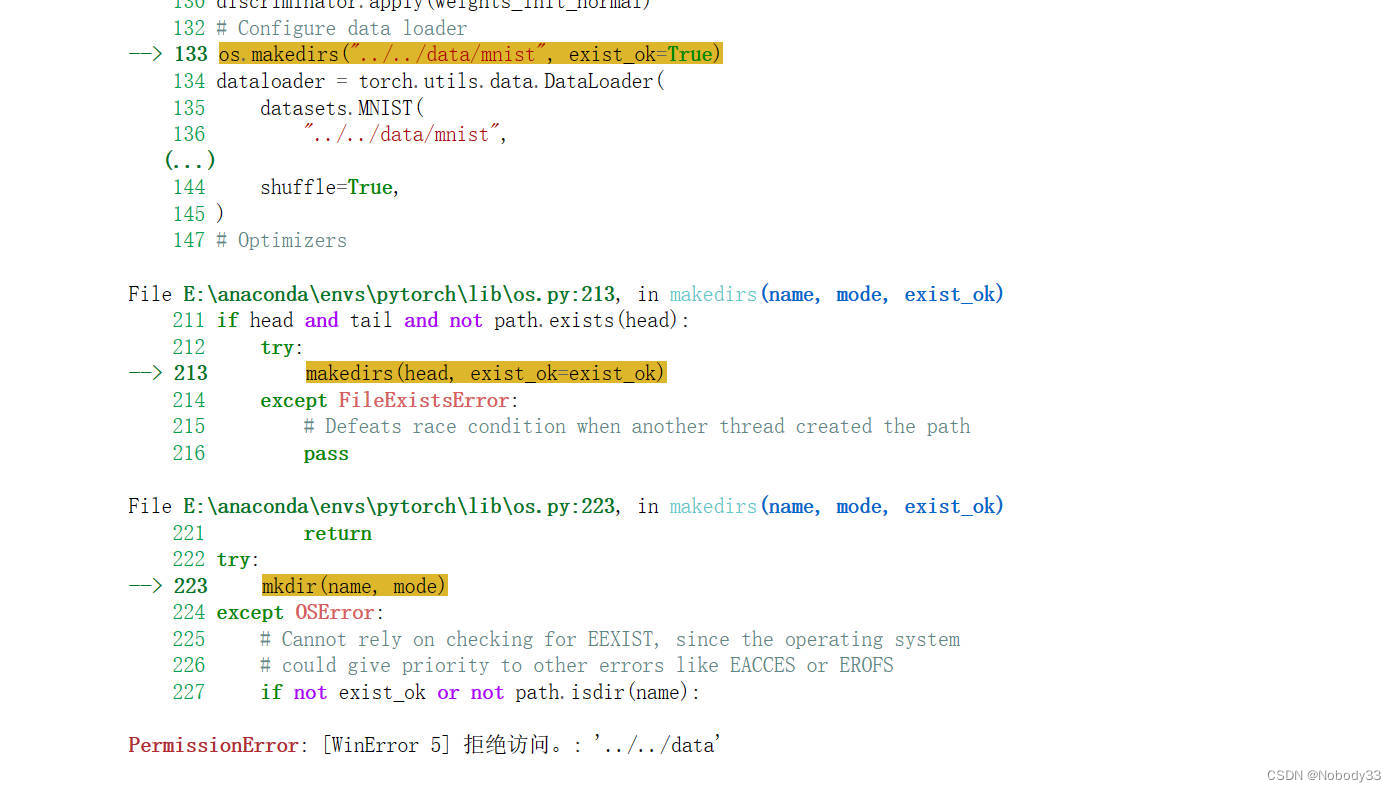The height and width of the screenshot is (792, 1396).
Task: Click the 'return' statement on line 221
Action: pos(337,533)
